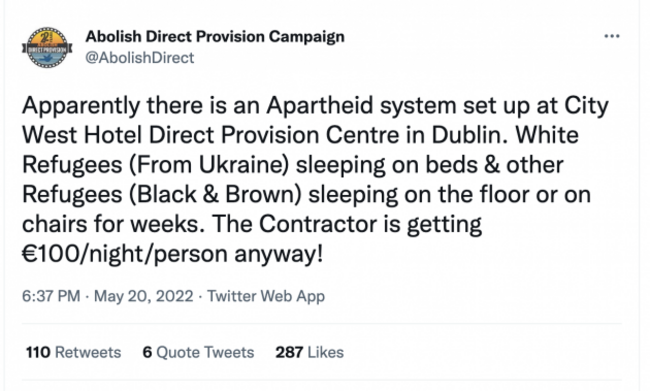The image size is (650, 391).
Task: Open the tweet's three-dot more options menu
Action: 612,36
